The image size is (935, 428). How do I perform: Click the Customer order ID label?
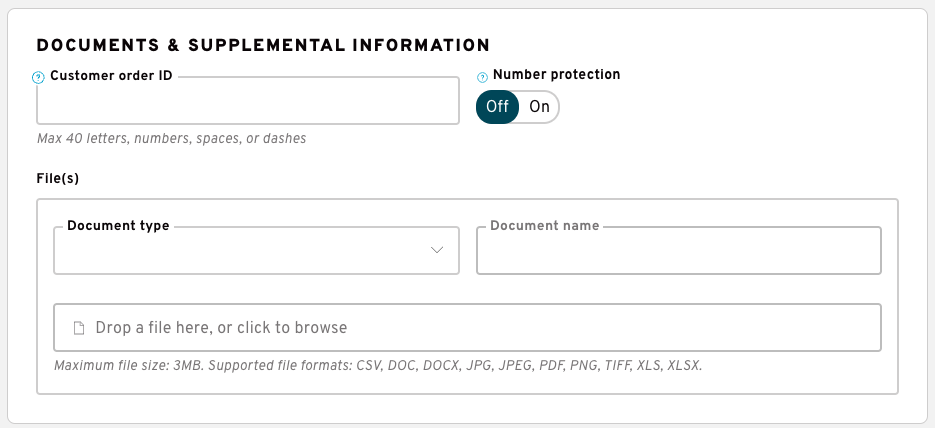point(112,76)
